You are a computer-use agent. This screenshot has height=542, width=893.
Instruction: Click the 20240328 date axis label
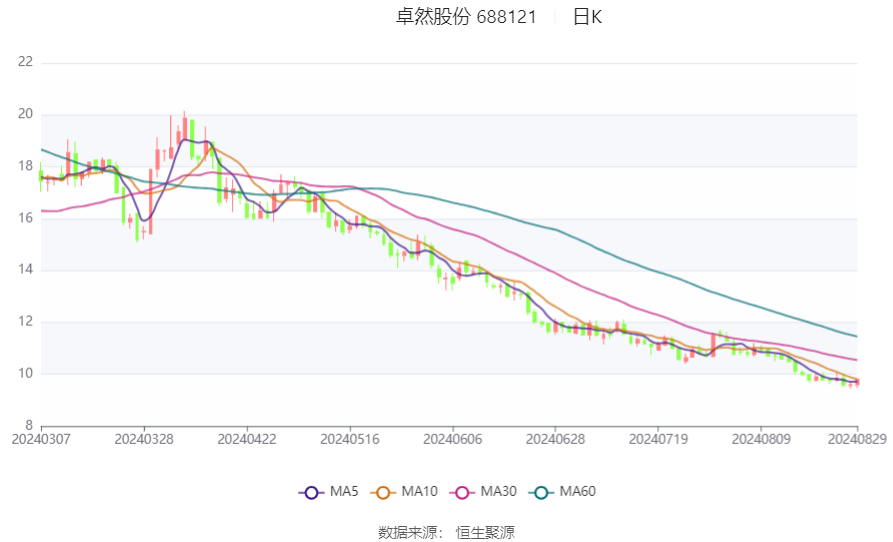(144, 439)
